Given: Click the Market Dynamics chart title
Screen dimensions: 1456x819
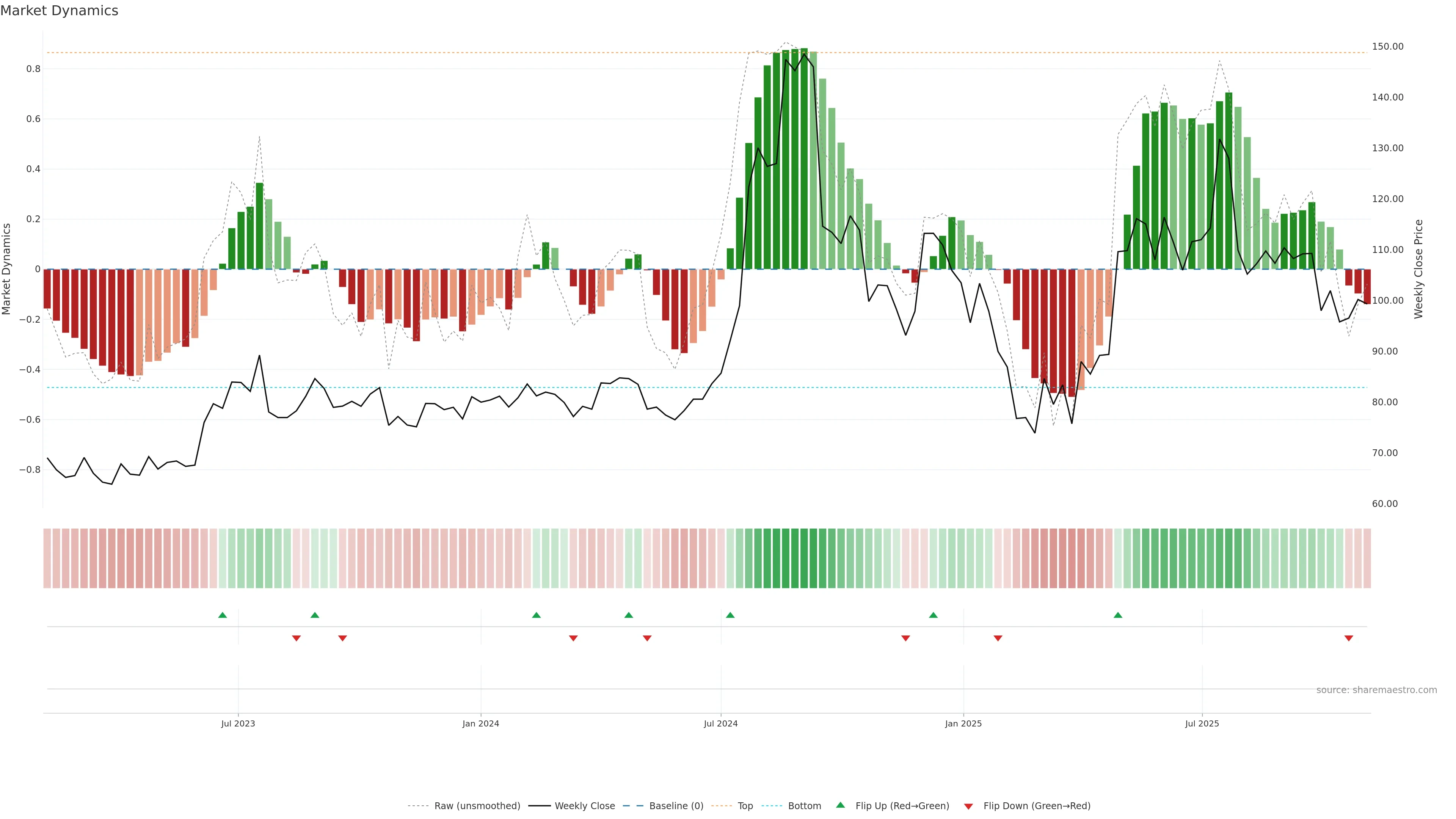Looking at the screenshot, I should coord(60,11).
